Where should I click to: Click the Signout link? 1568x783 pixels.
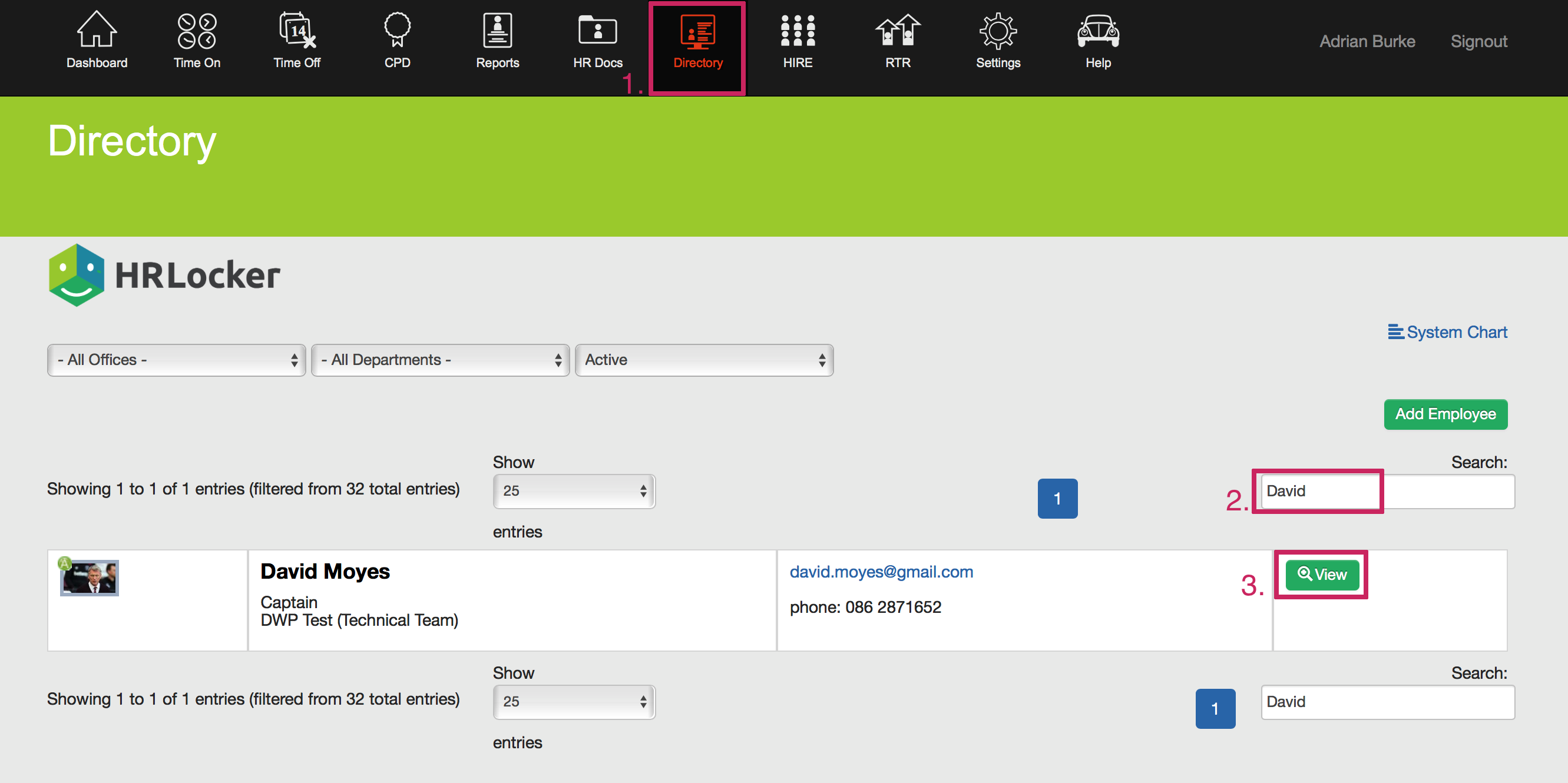(x=1478, y=41)
